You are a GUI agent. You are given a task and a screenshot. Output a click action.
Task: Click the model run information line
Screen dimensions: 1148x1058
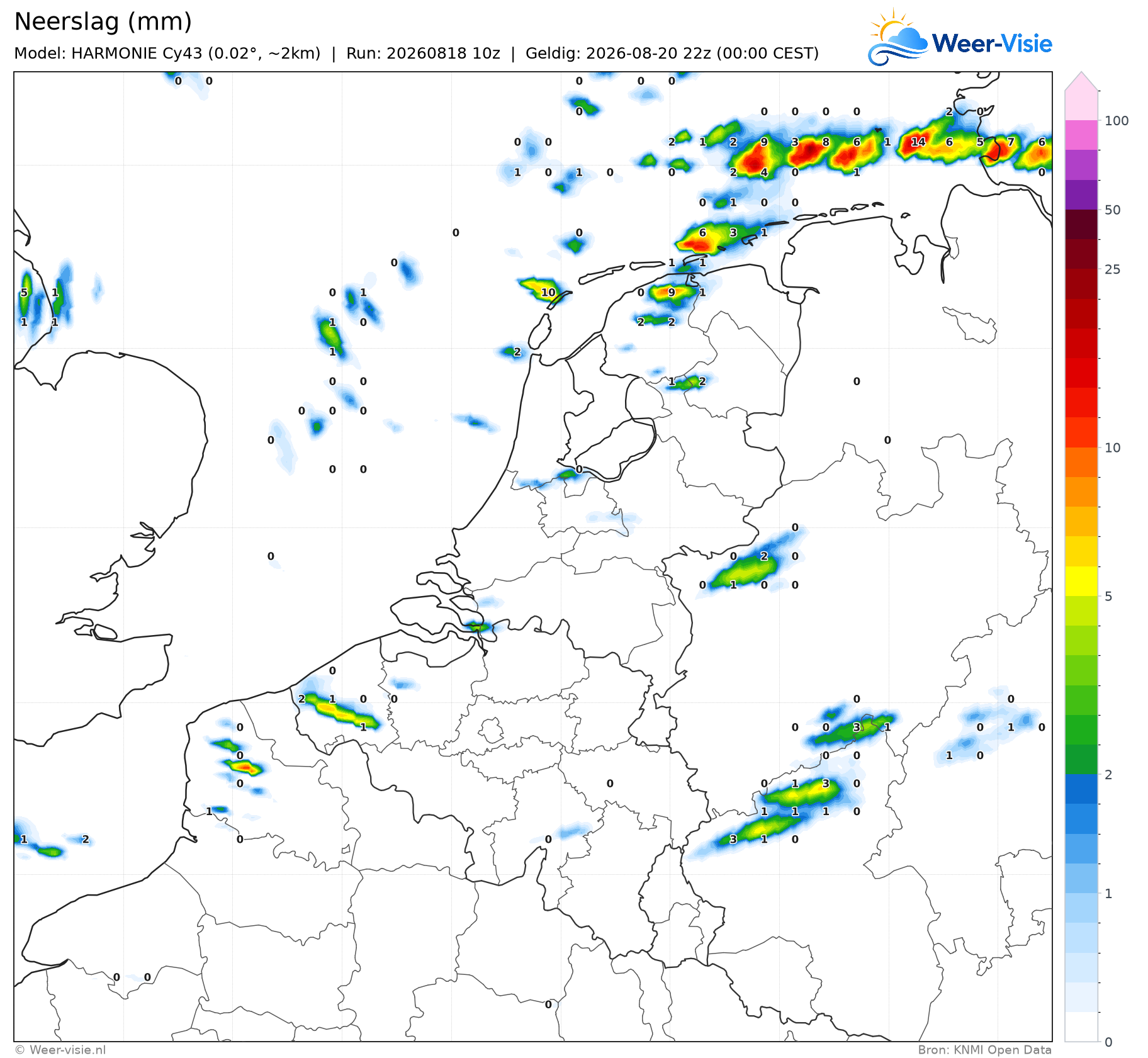click(x=416, y=53)
